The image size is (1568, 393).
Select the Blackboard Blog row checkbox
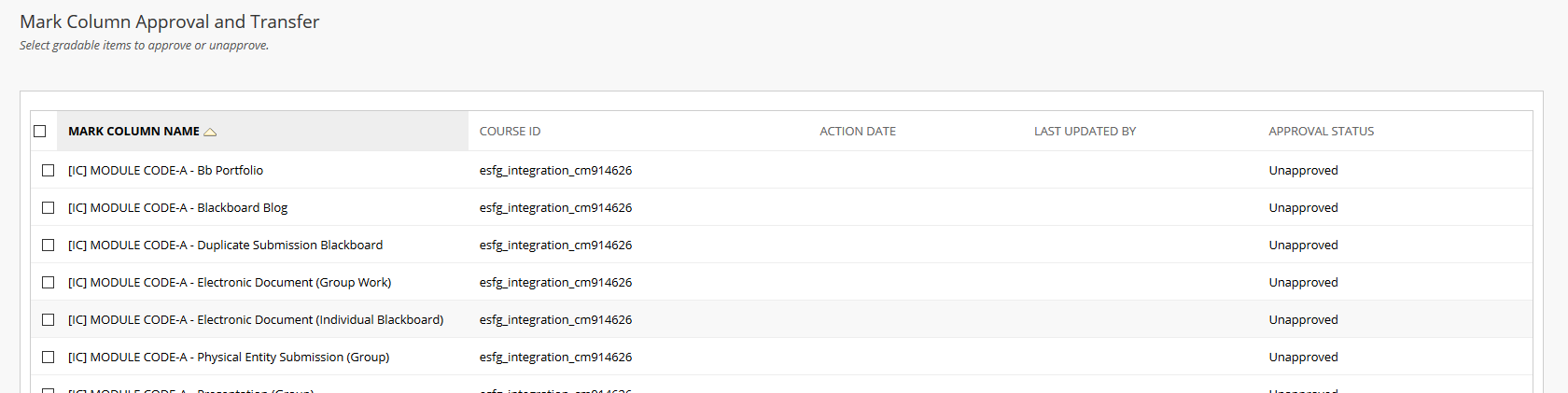[x=49, y=208]
